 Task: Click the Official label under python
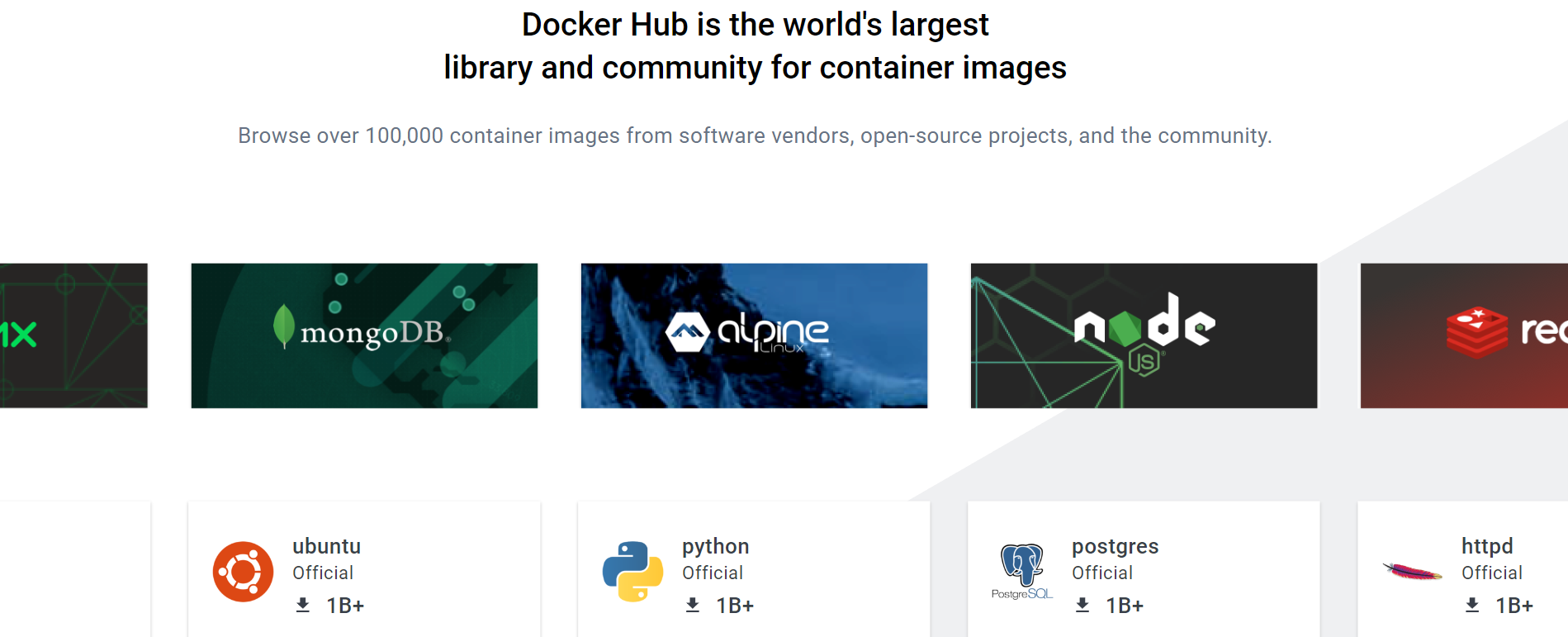pyautogui.click(x=713, y=573)
